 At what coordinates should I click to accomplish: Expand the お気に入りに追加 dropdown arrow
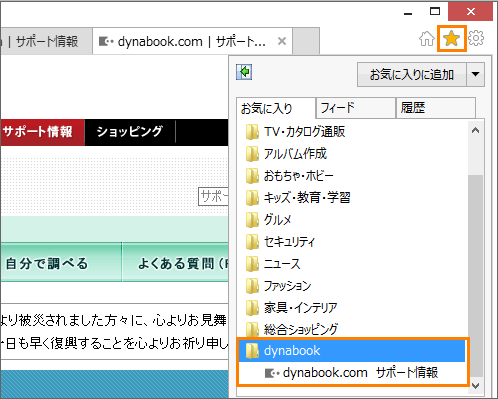click(x=475, y=74)
